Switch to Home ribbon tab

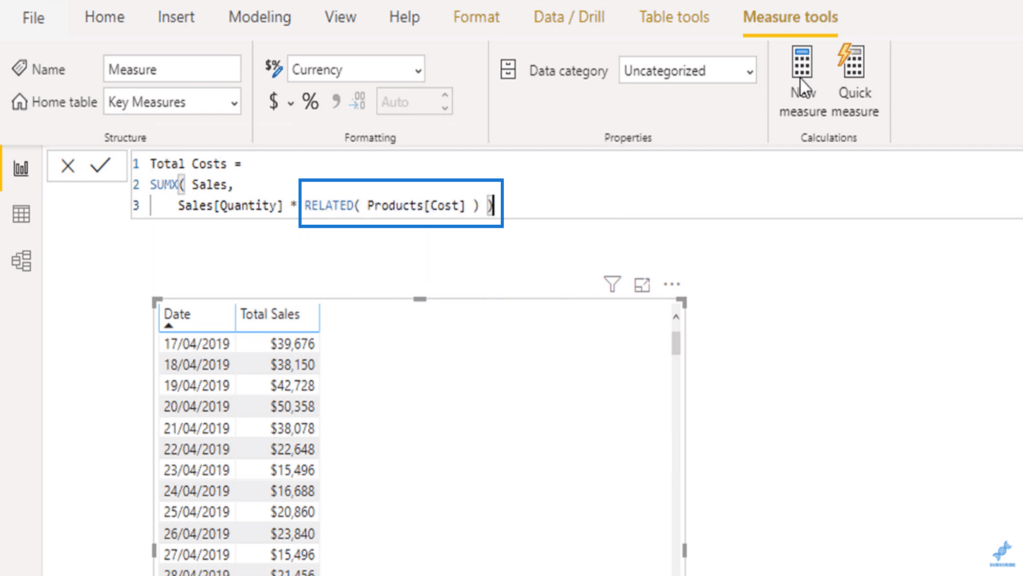tap(104, 17)
